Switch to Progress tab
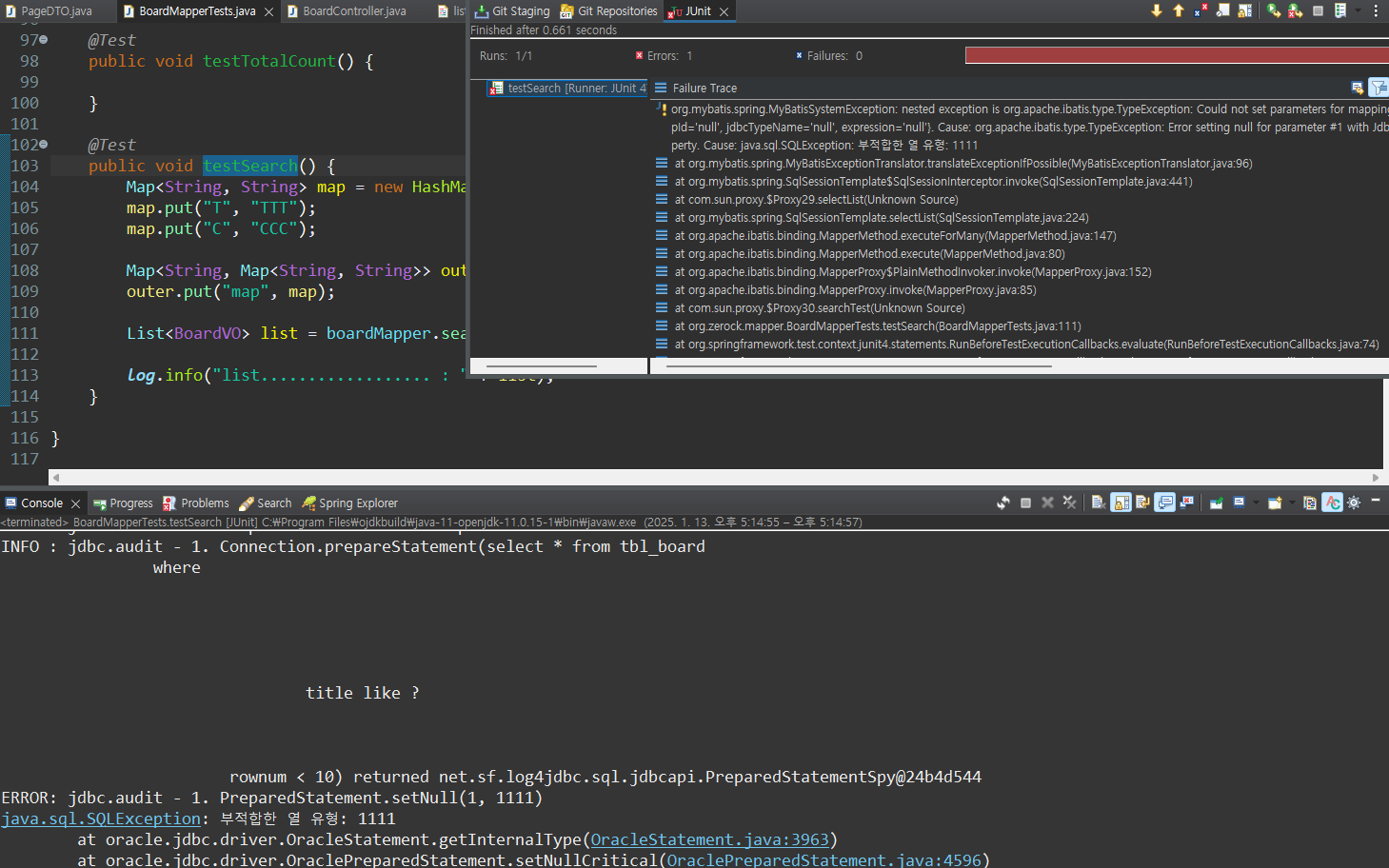1389x868 pixels. point(123,503)
